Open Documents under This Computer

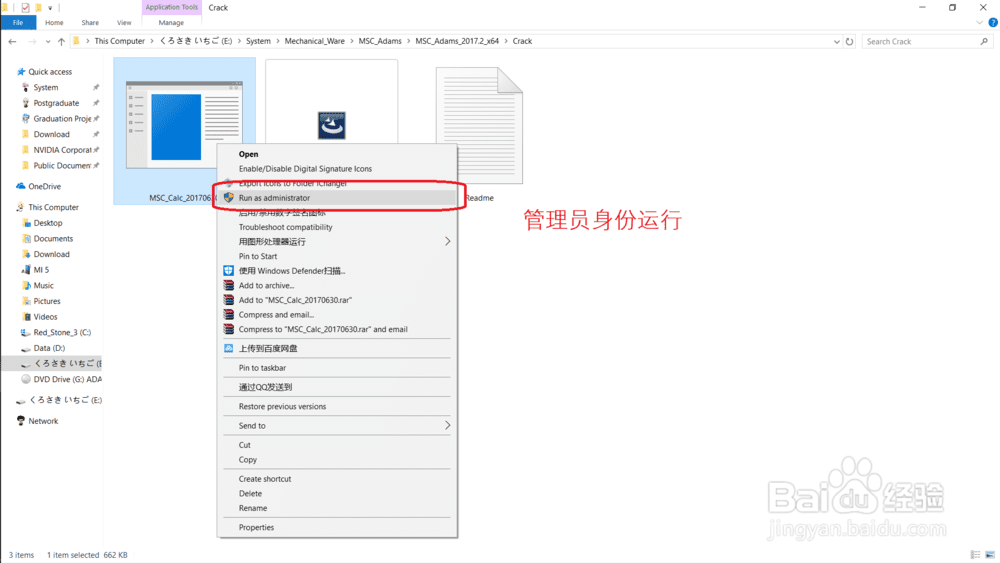click(53, 238)
